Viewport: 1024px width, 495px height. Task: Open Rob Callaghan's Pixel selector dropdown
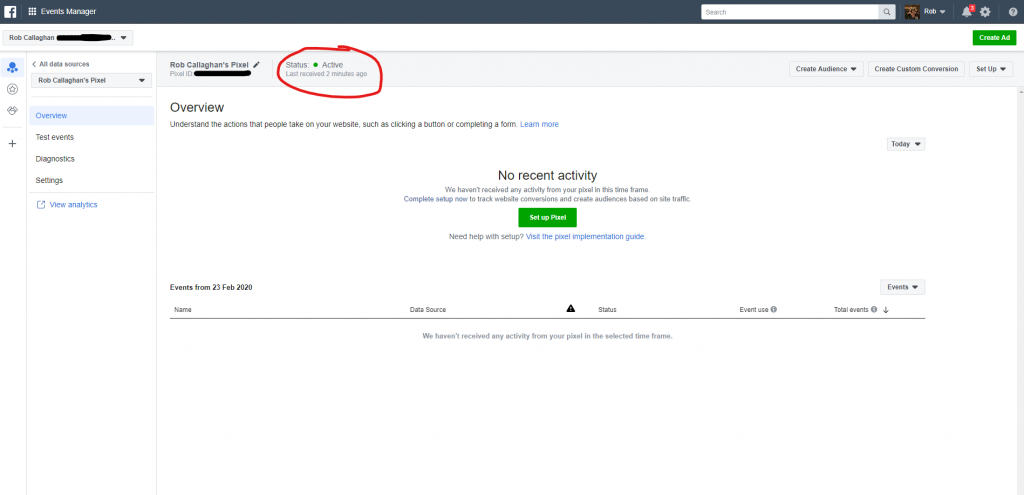coord(91,80)
